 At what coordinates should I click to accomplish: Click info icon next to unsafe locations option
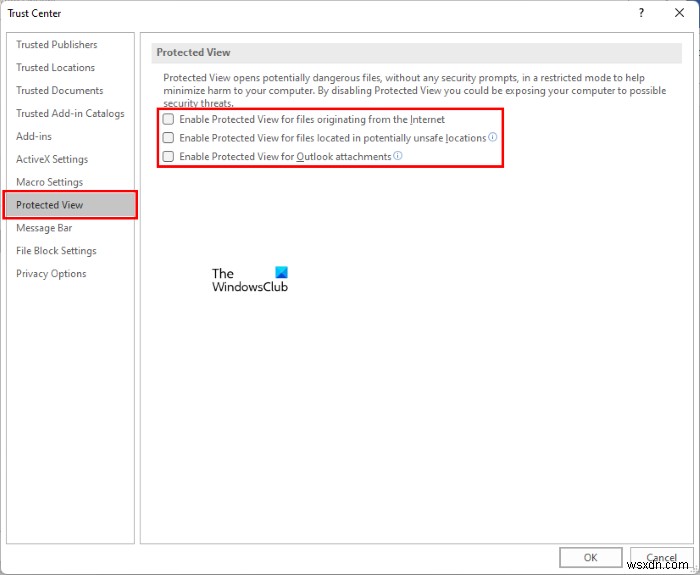pyautogui.click(x=492, y=137)
